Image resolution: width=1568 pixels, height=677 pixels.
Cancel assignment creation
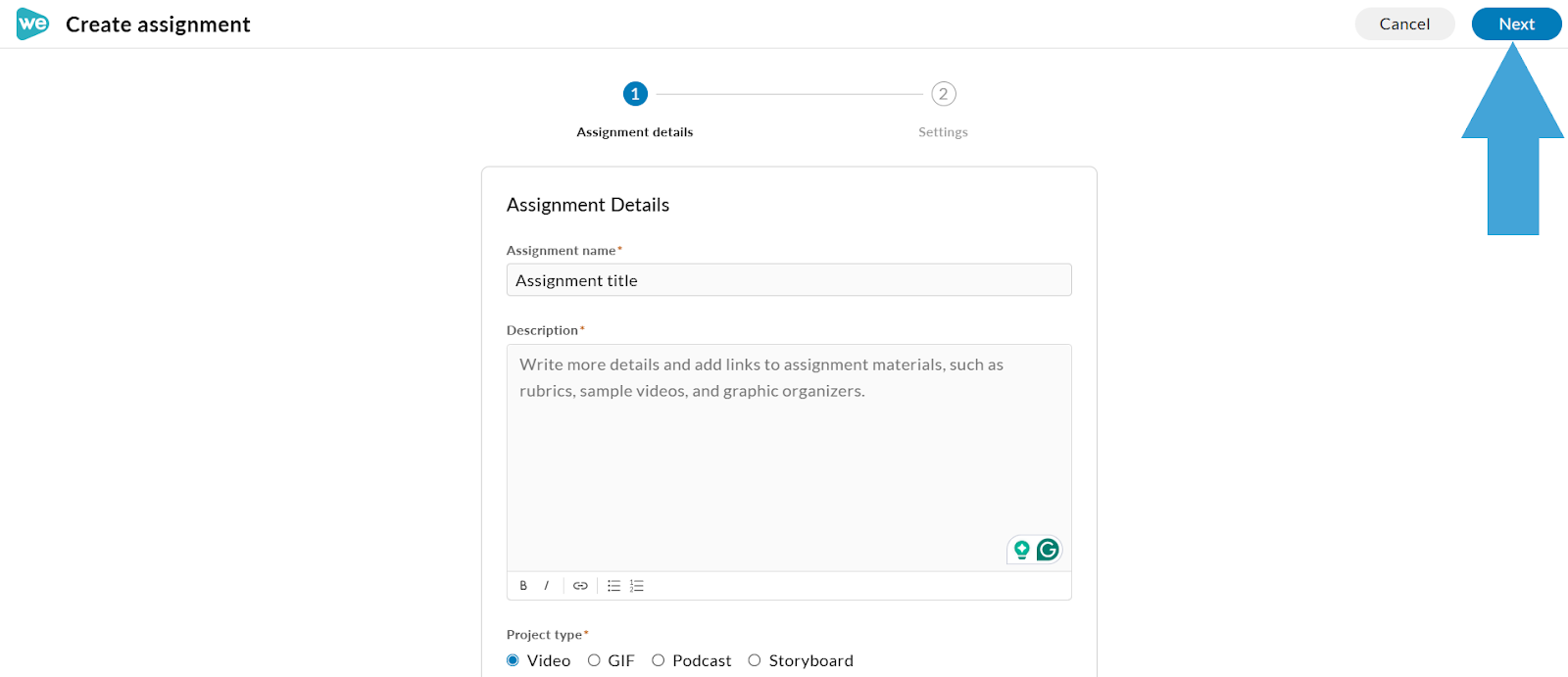coord(1404,24)
